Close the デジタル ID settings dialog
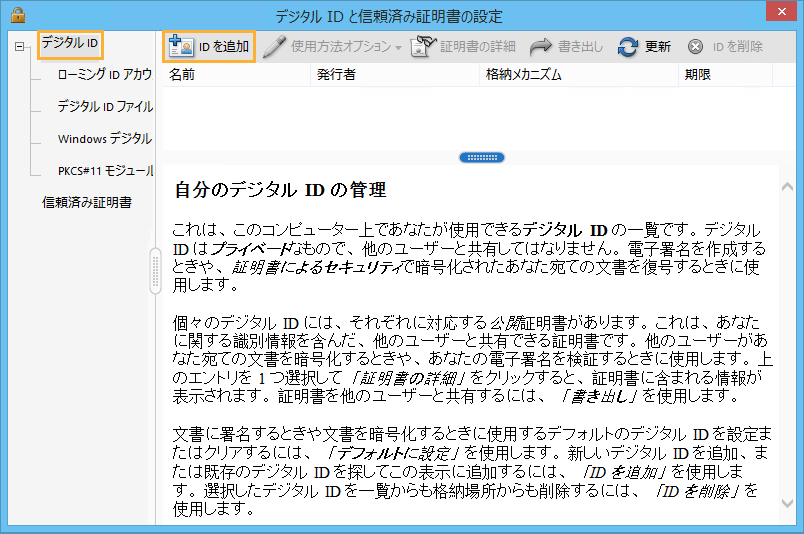 [781, 11]
